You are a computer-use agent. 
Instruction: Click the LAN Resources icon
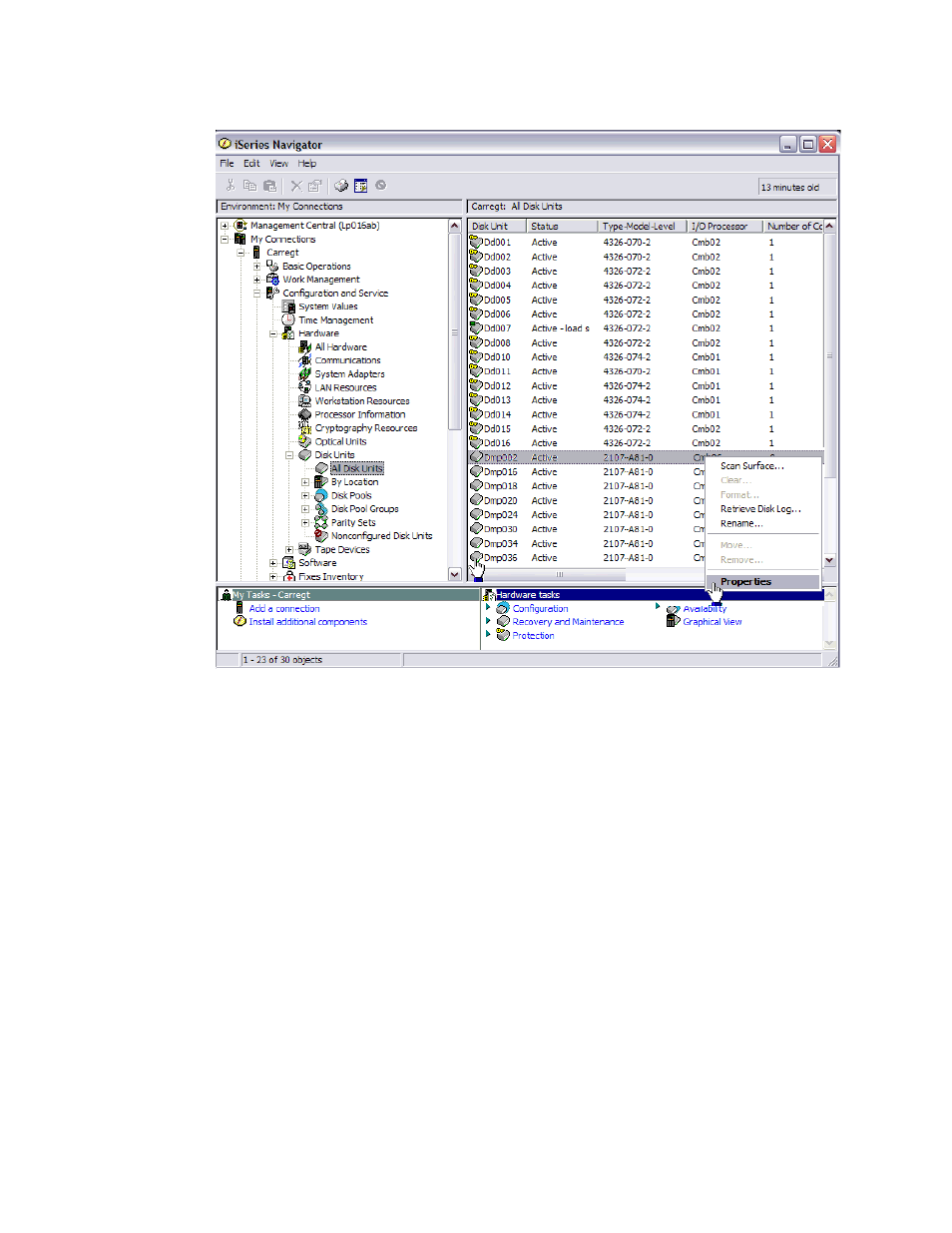coord(305,387)
